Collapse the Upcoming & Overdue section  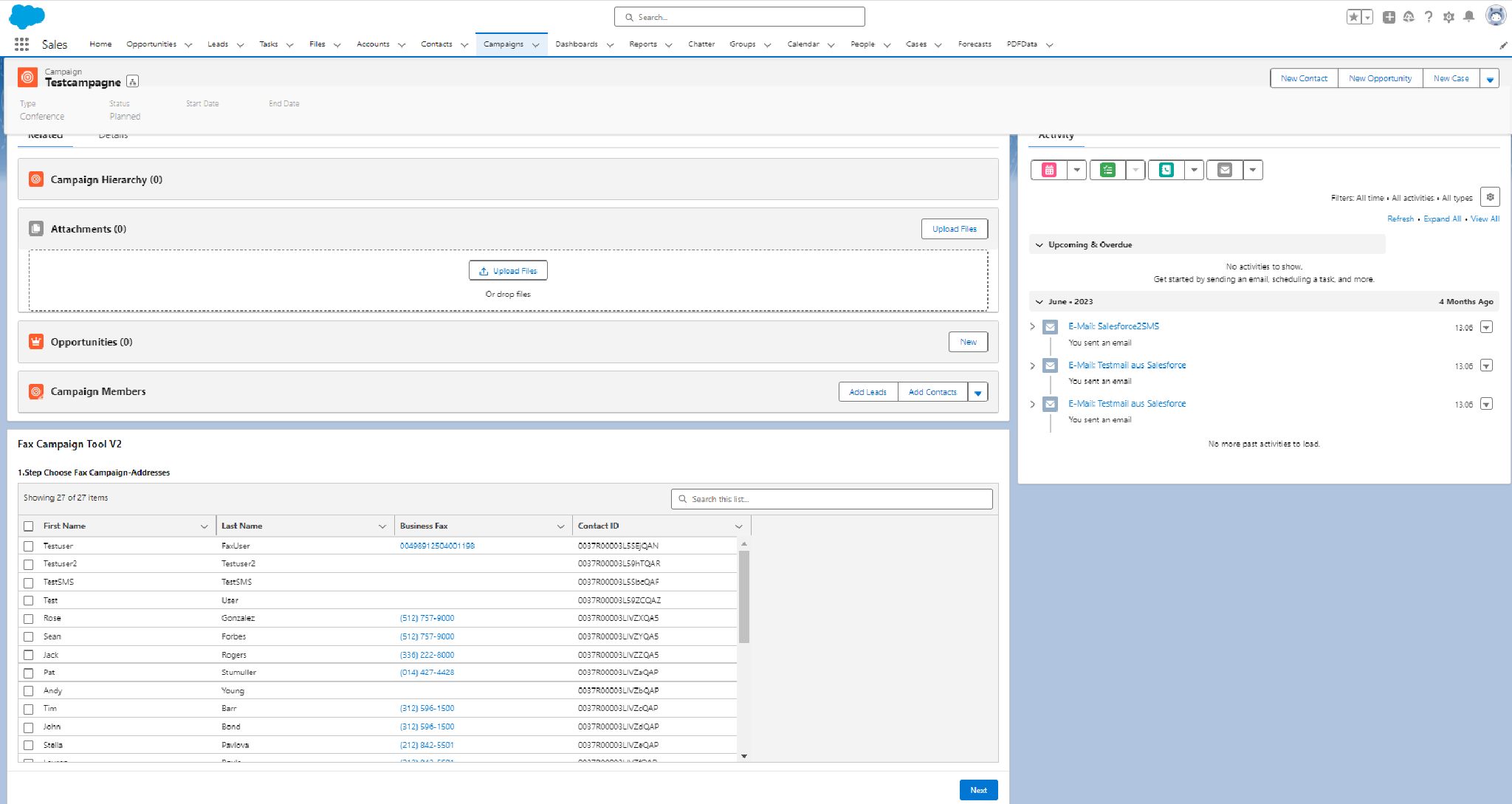click(x=1039, y=244)
